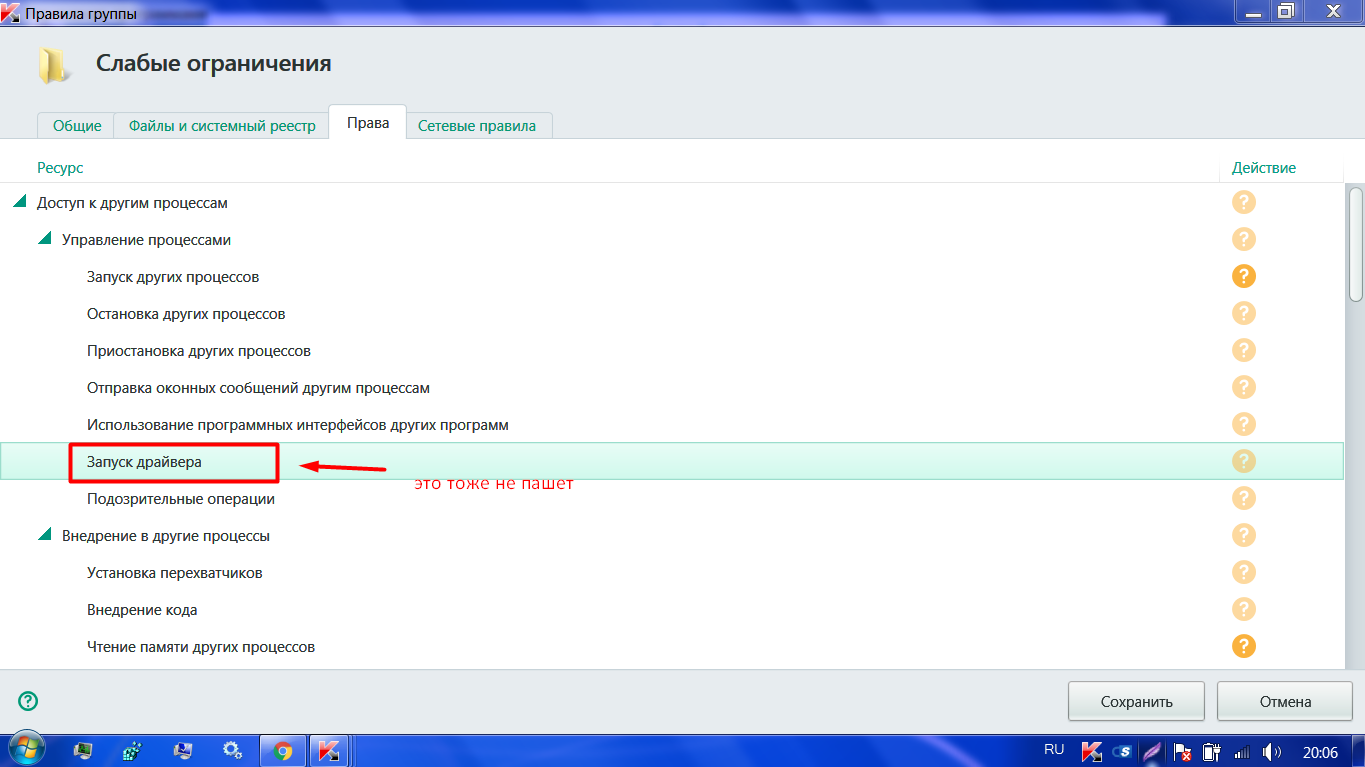Change action for Управление процессами
The height and width of the screenshot is (767, 1365).
[1243, 240]
